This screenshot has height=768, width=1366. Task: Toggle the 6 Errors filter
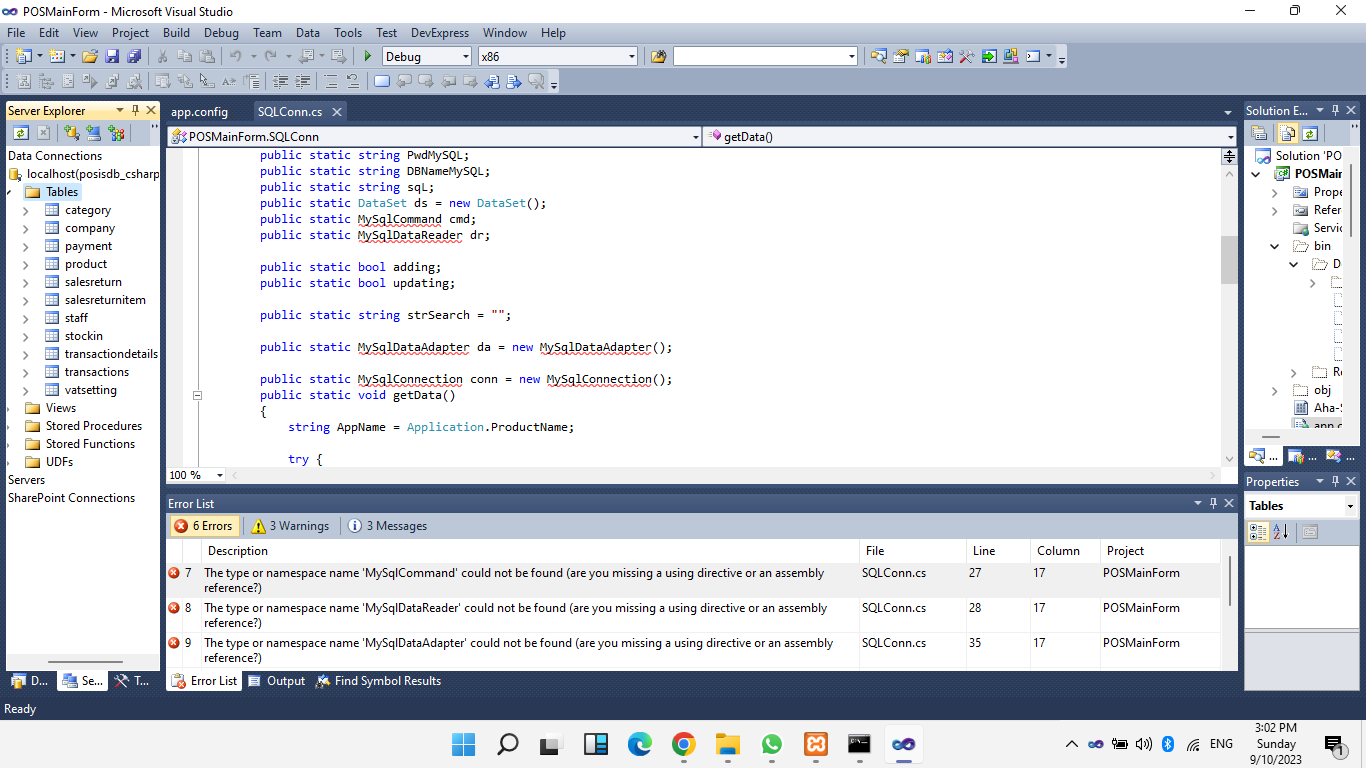[x=204, y=526]
